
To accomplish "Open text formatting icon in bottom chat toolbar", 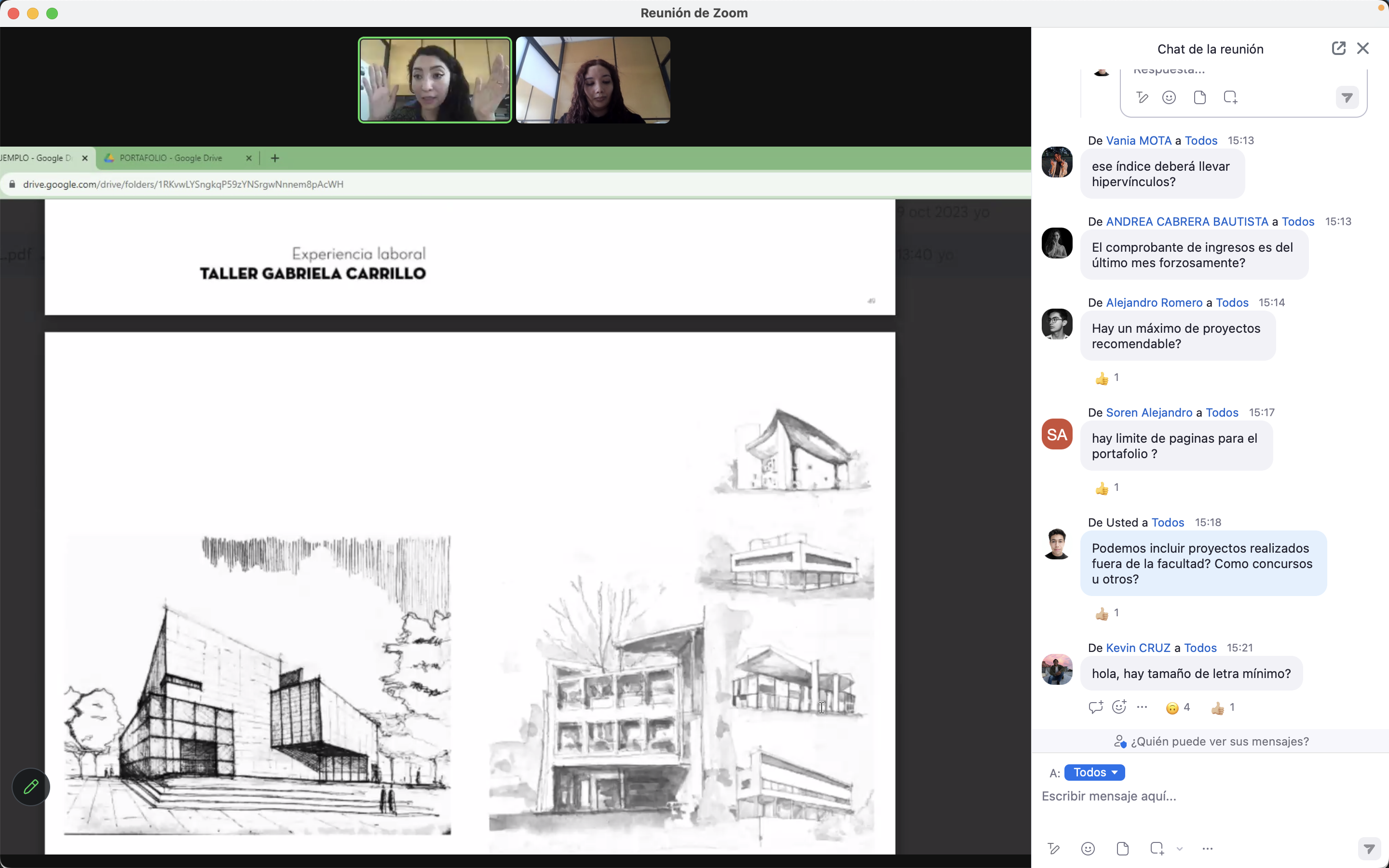I will click(1054, 849).
